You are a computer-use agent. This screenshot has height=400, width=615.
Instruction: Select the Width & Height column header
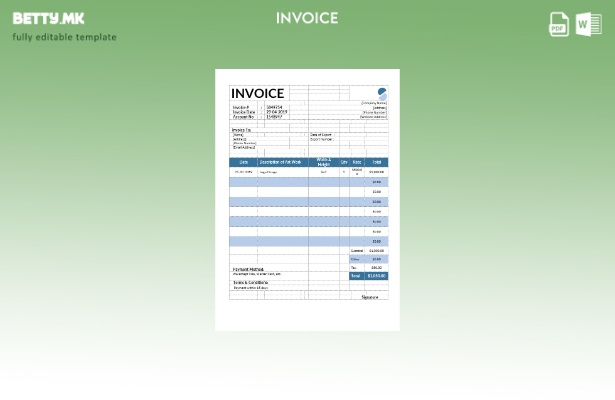click(323, 162)
